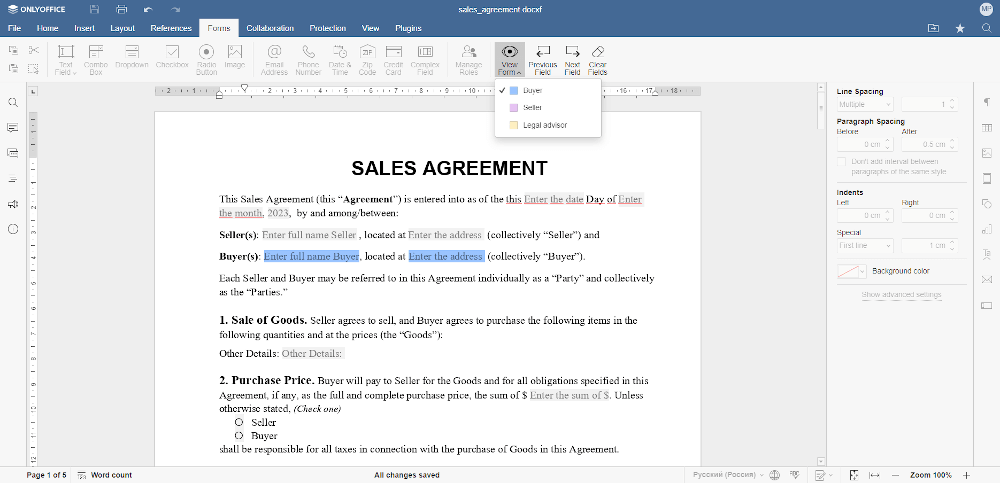Go to the Next Field
Viewport: 1000px width, 483px height.
[x=572, y=55]
